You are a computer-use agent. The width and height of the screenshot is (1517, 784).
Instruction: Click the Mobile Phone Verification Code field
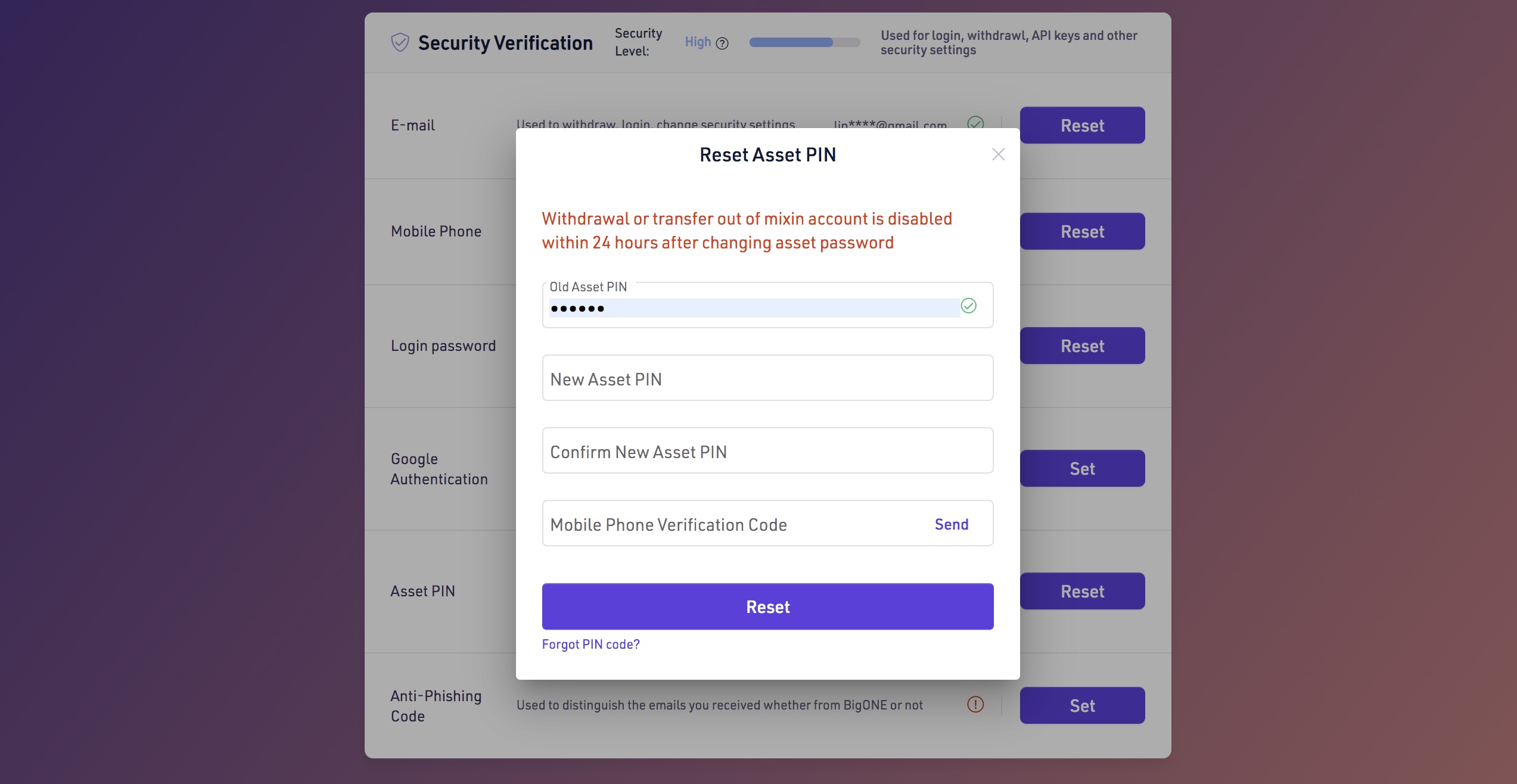pyautogui.click(x=733, y=524)
